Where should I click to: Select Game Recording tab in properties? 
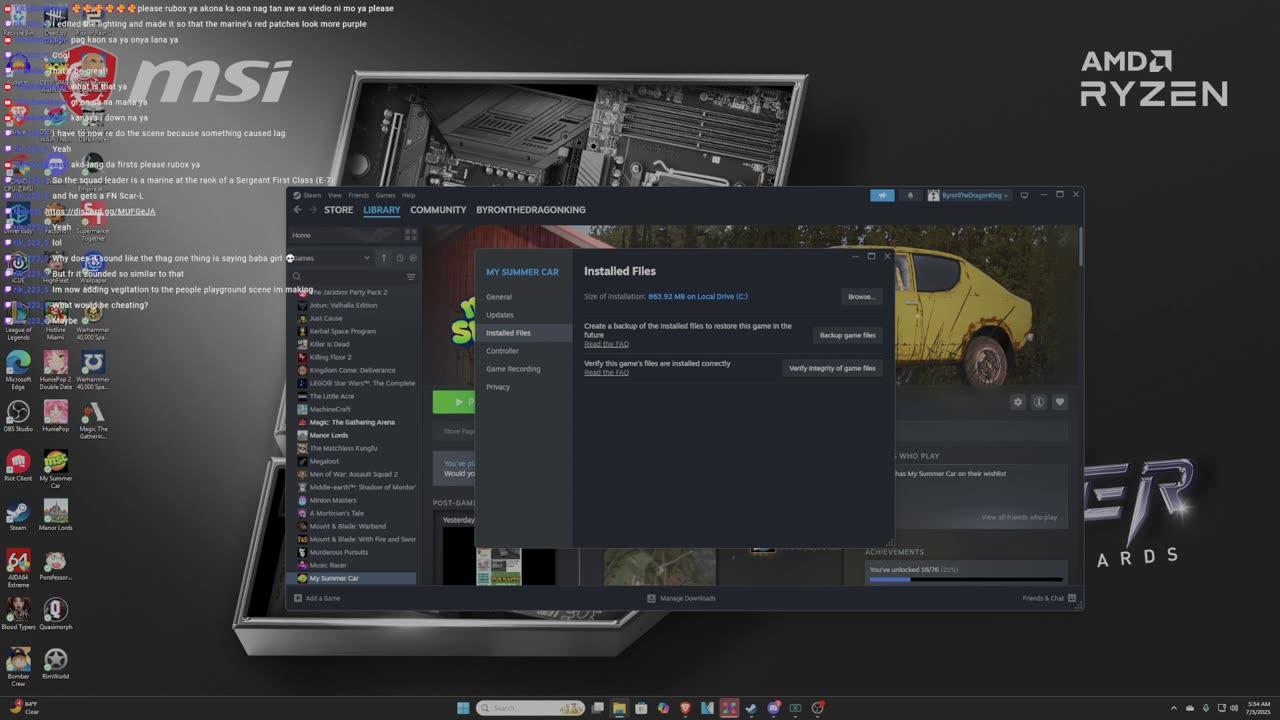click(x=513, y=369)
